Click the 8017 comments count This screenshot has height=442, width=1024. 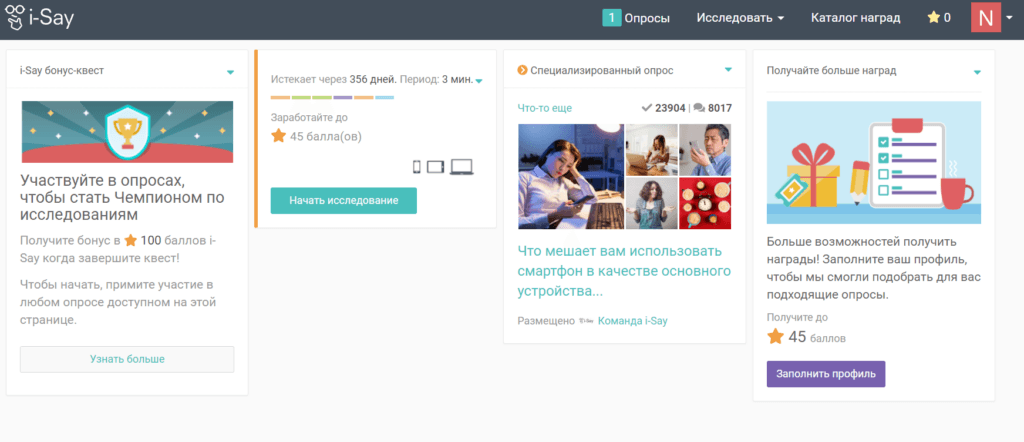tap(720, 108)
